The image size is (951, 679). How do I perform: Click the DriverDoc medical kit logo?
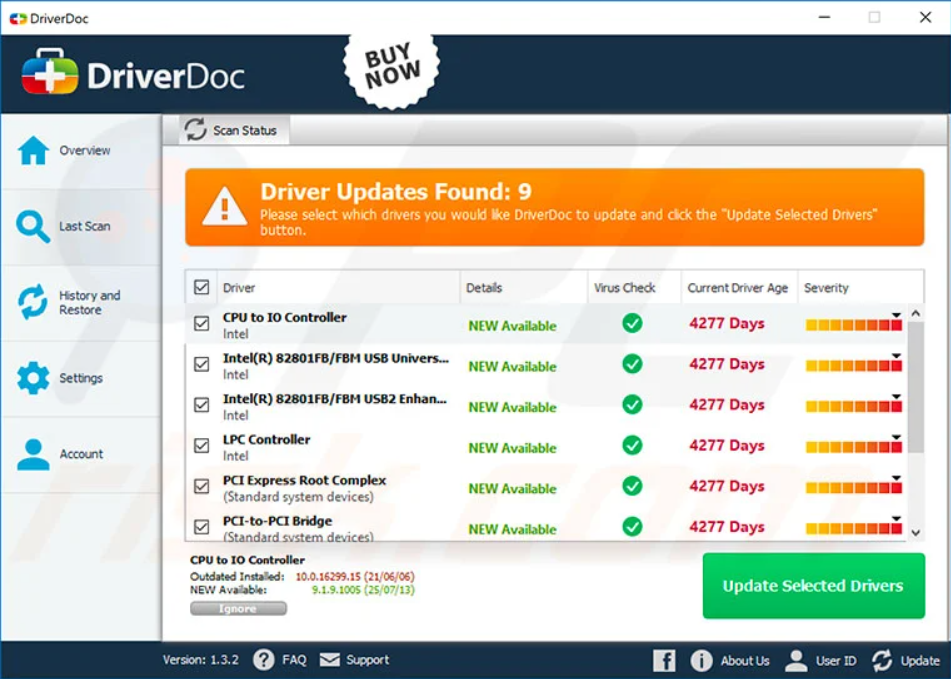coord(50,72)
